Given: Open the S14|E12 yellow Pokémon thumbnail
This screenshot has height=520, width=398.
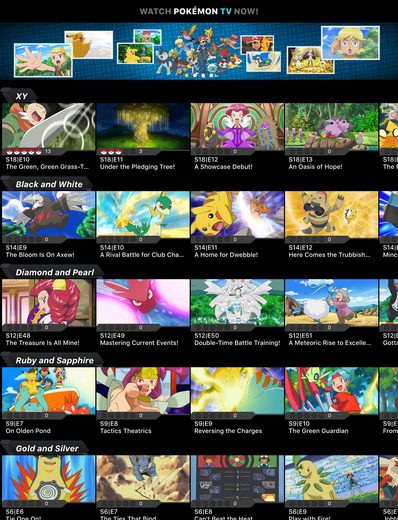Looking at the screenshot, I should 332,214.
